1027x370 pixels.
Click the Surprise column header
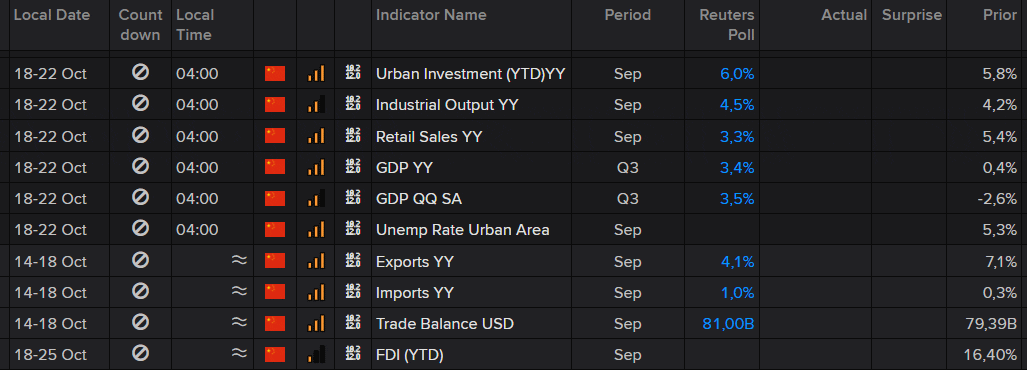tap(912, 14)
